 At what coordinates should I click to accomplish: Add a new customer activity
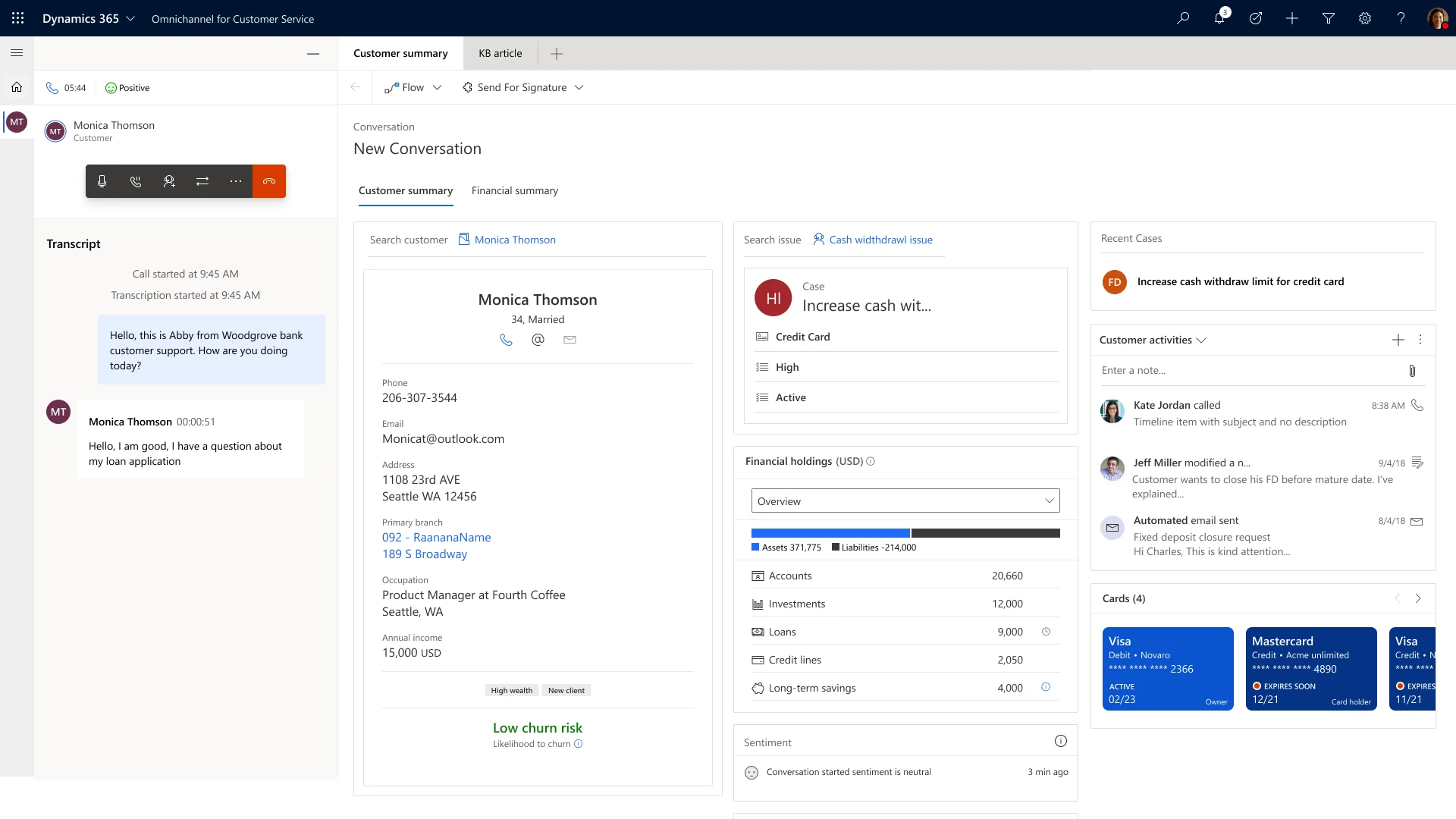click(1398, 340)
